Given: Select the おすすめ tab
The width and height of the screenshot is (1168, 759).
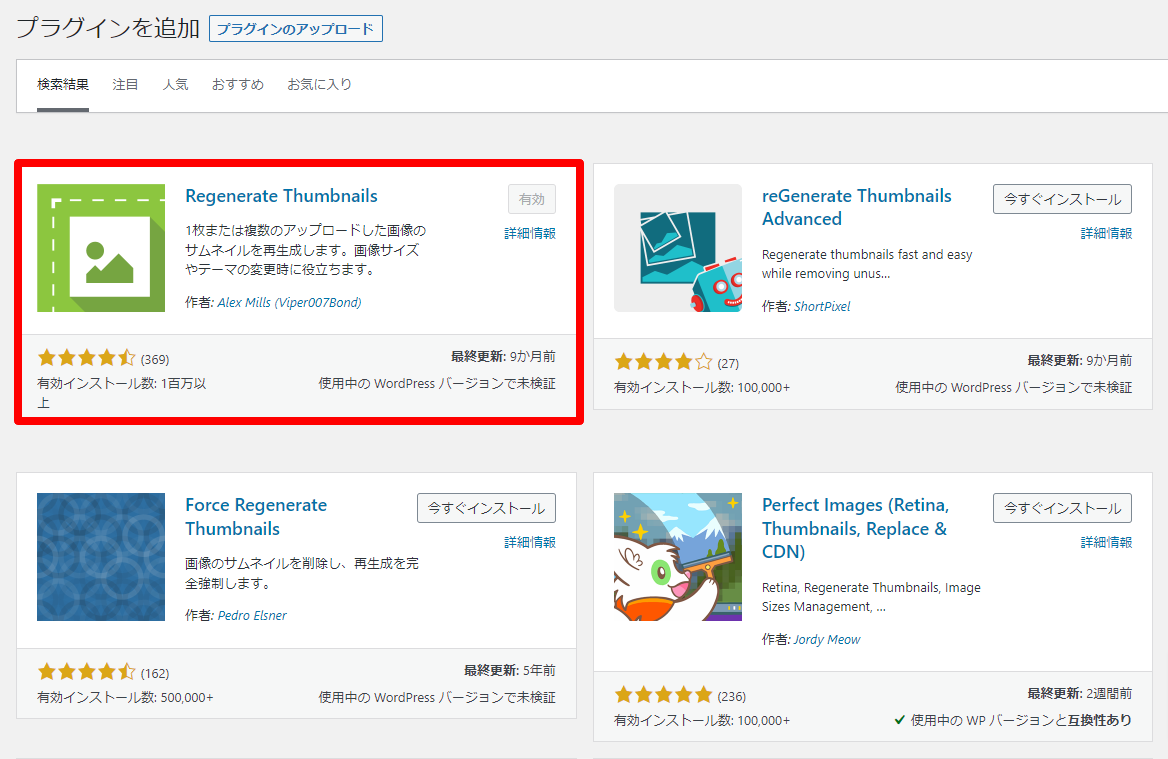Looking at the screenshot, I should click(x=238, y=85).
